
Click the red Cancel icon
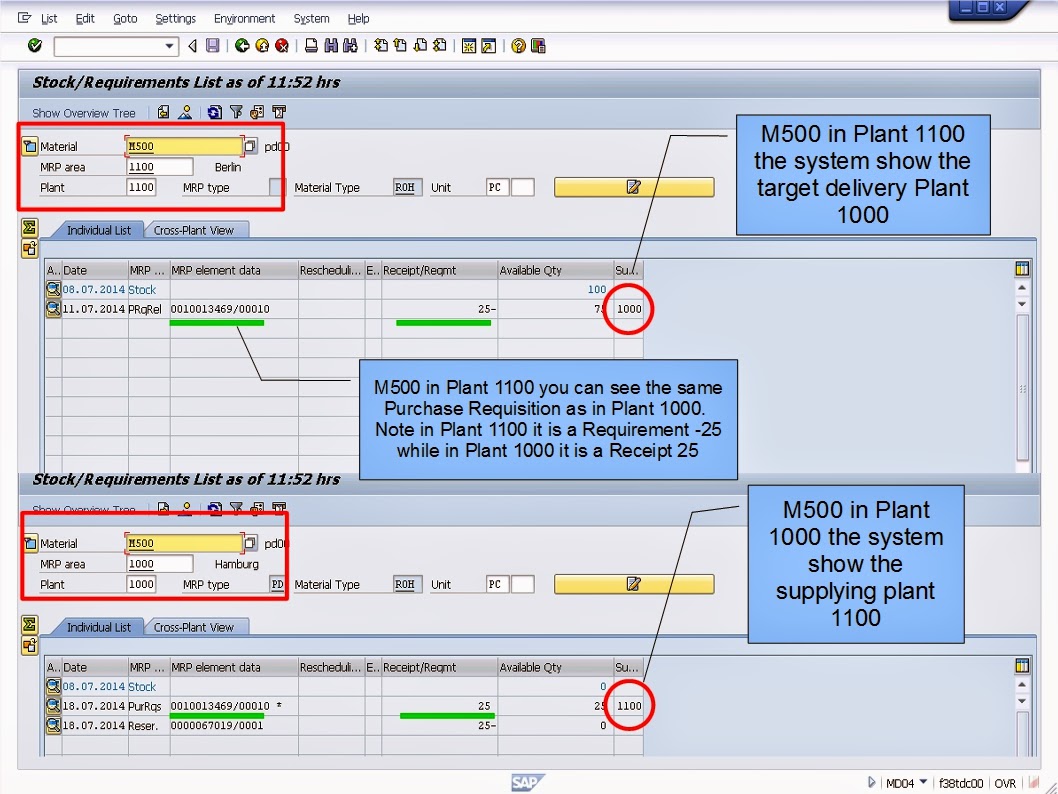point(282,45)
